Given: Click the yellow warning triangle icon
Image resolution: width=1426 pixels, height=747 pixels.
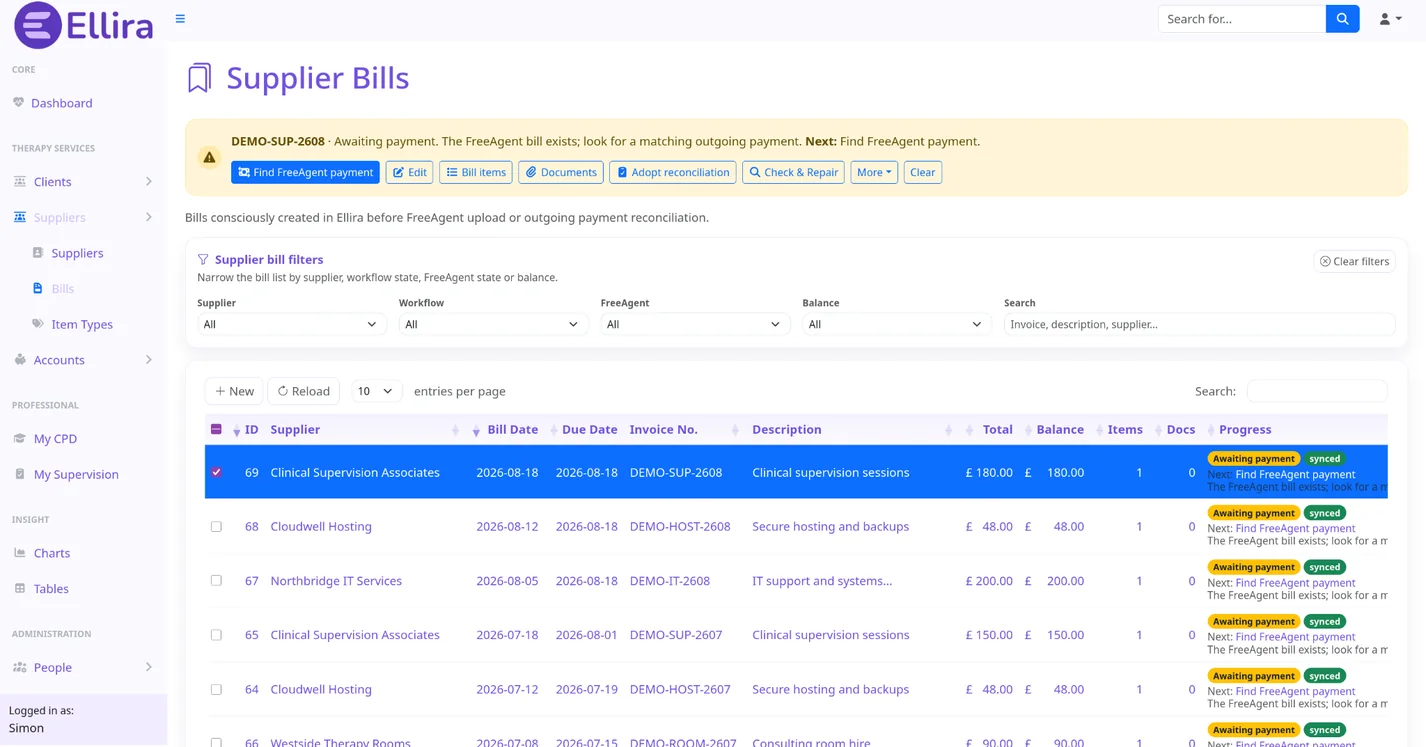Looking at the screenshot, I should 209,157.
